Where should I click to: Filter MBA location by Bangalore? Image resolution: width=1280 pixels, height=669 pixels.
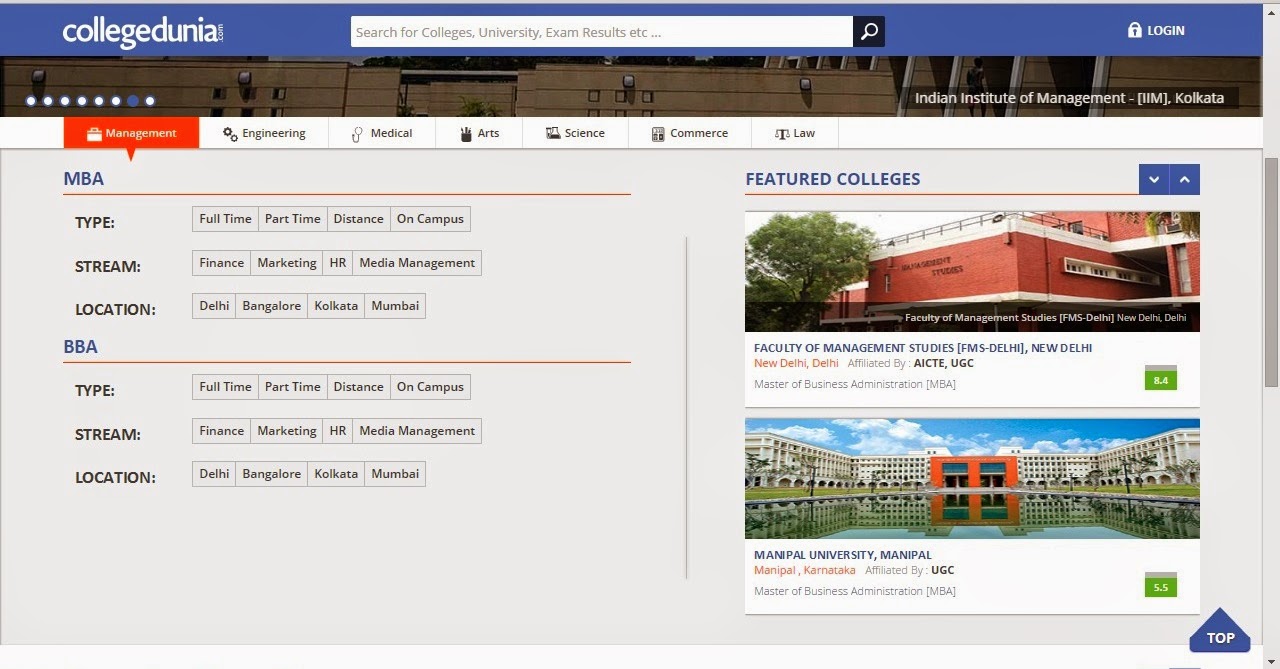tap(271, 306)
